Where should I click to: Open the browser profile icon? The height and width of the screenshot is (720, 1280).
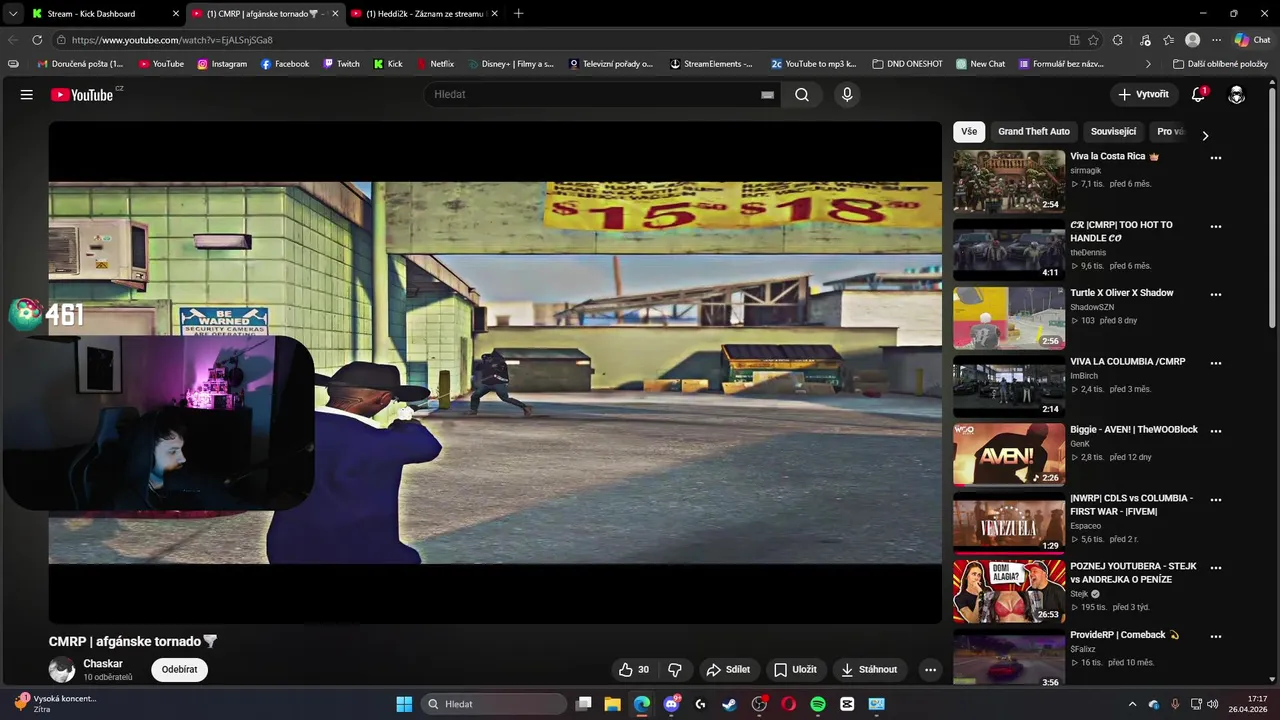[x=1192, y=40]
